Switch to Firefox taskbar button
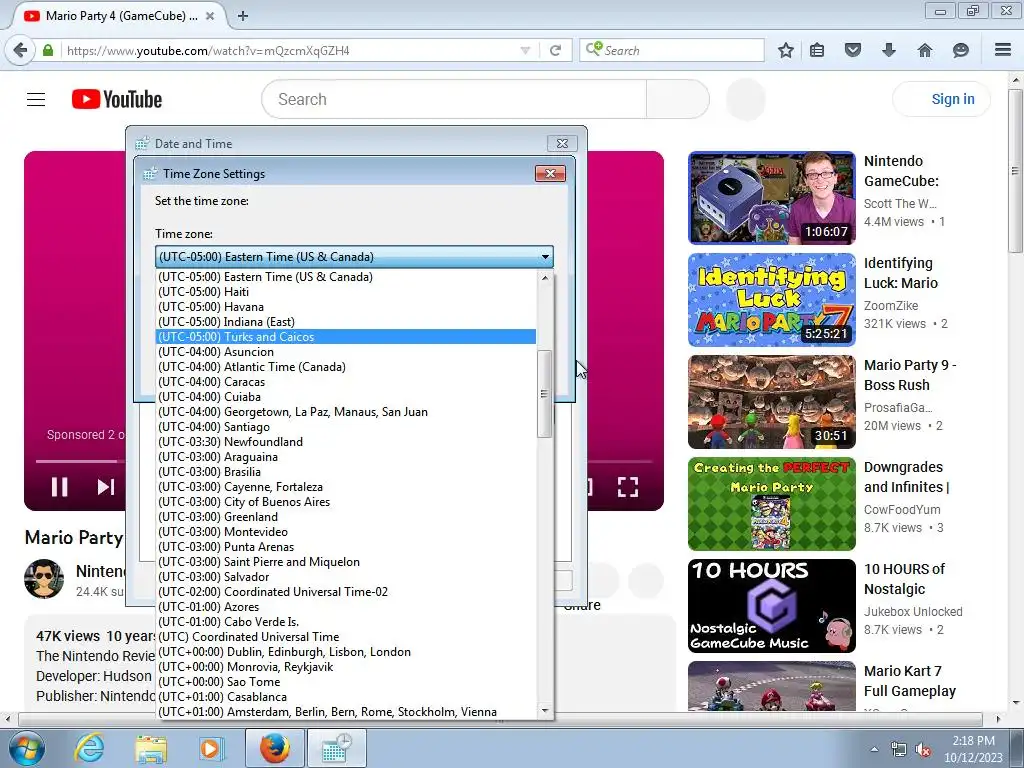This screenshot has width=1024, height=768. click(x=275, y=748)
